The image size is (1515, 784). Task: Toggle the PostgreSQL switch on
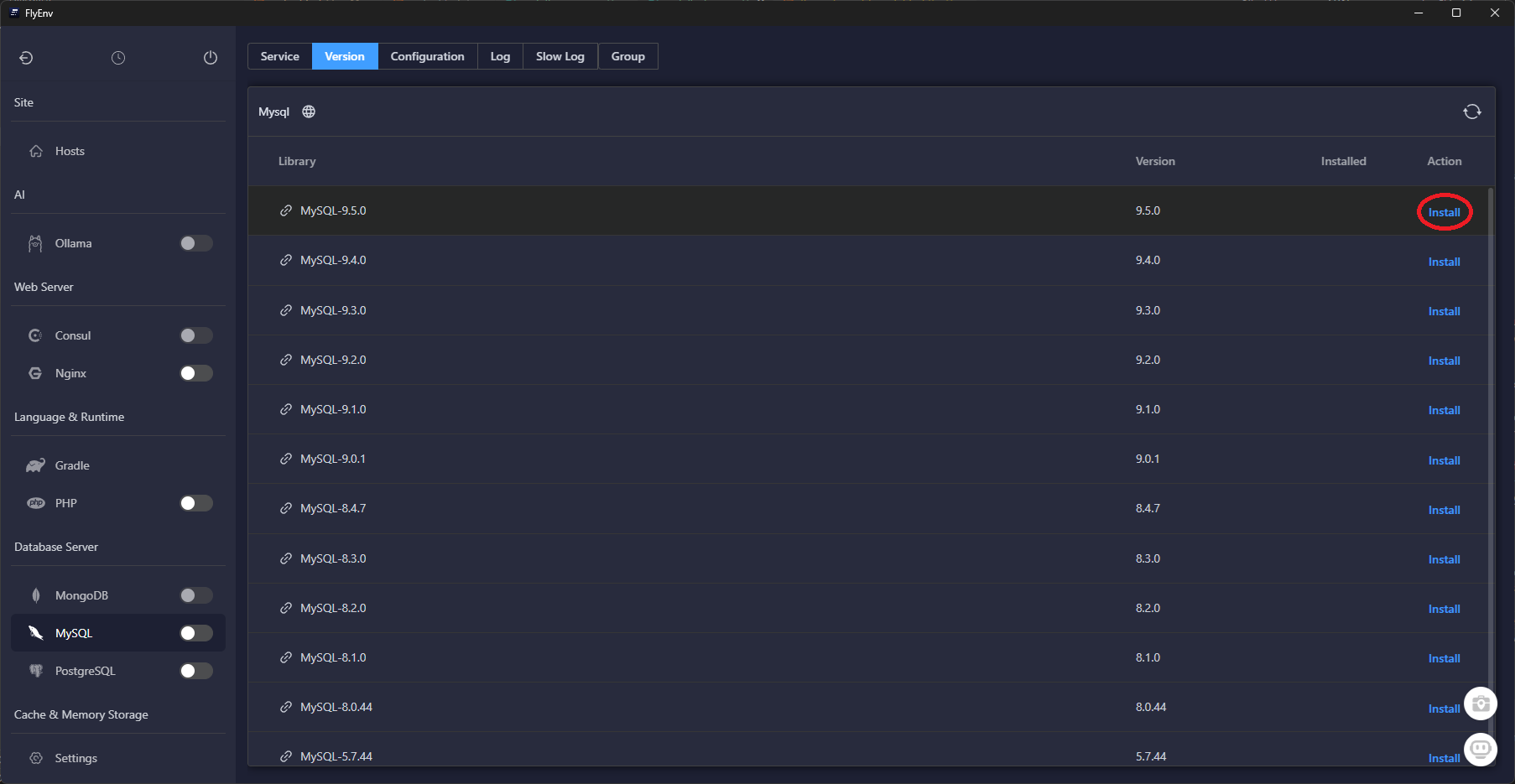196,671
